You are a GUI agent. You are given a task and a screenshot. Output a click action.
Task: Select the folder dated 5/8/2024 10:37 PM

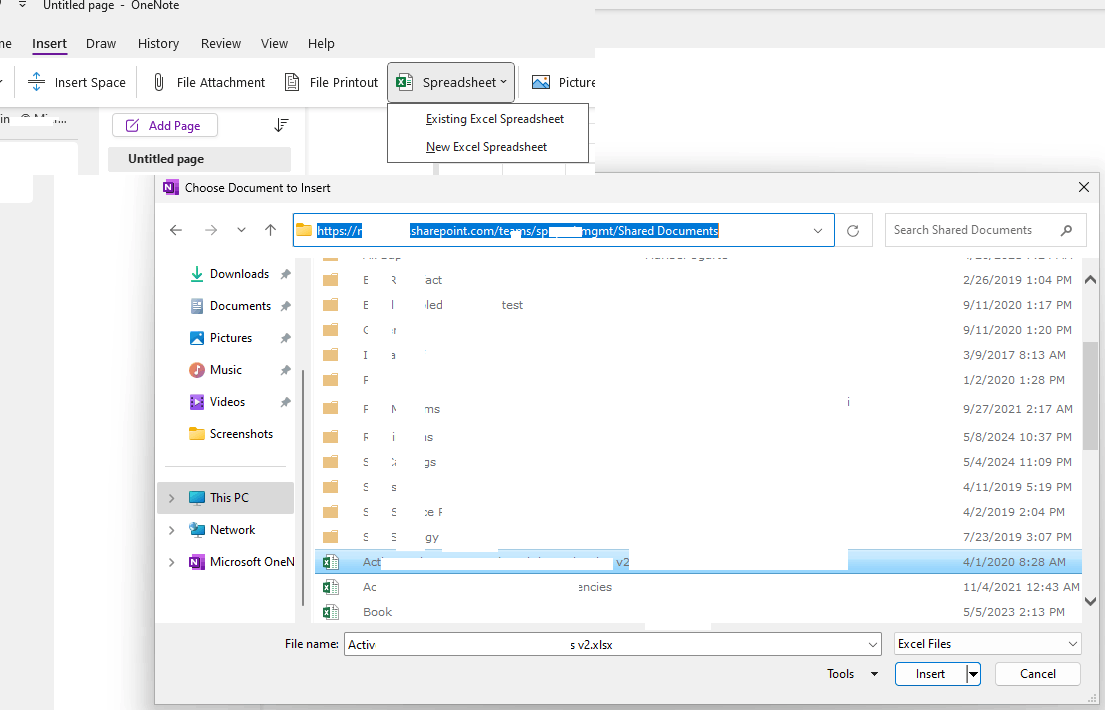point(698,437)
